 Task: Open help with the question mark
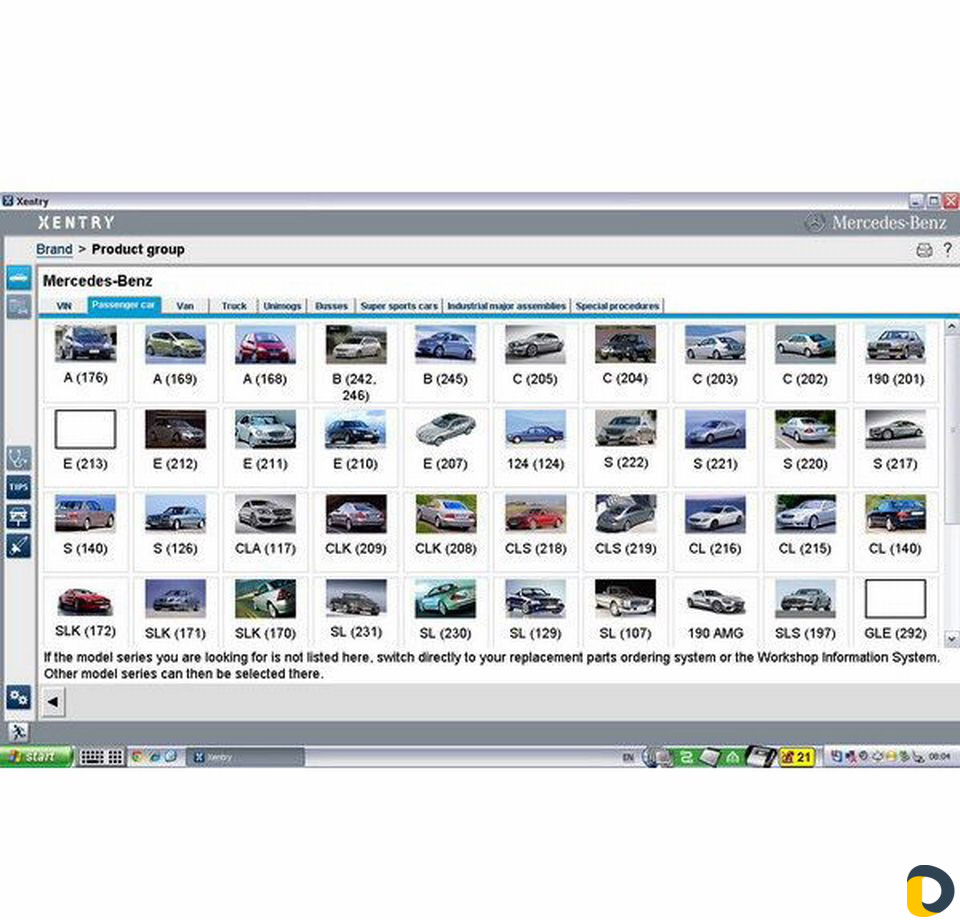948,249
